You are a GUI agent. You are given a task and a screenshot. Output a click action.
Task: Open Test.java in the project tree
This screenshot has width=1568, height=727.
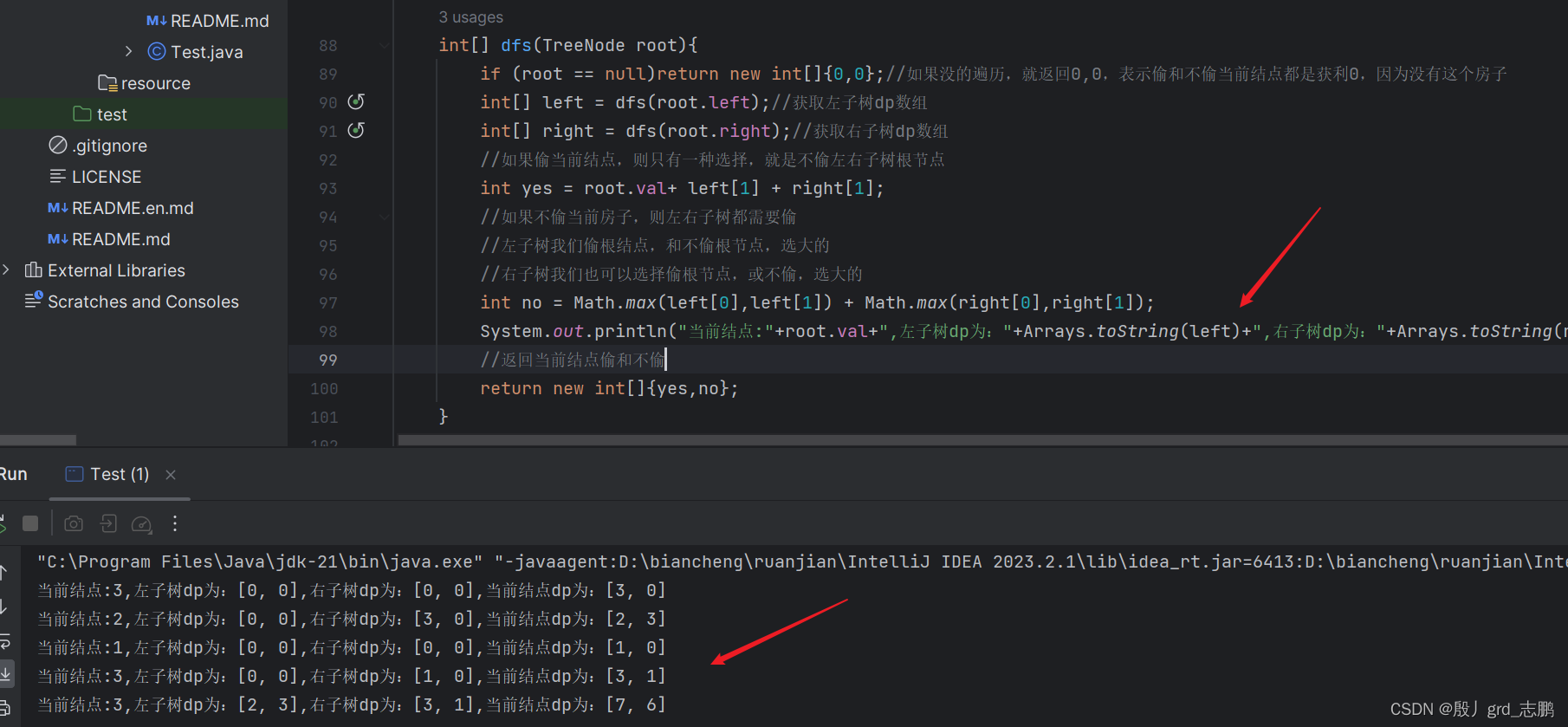(x=206, y=52)
